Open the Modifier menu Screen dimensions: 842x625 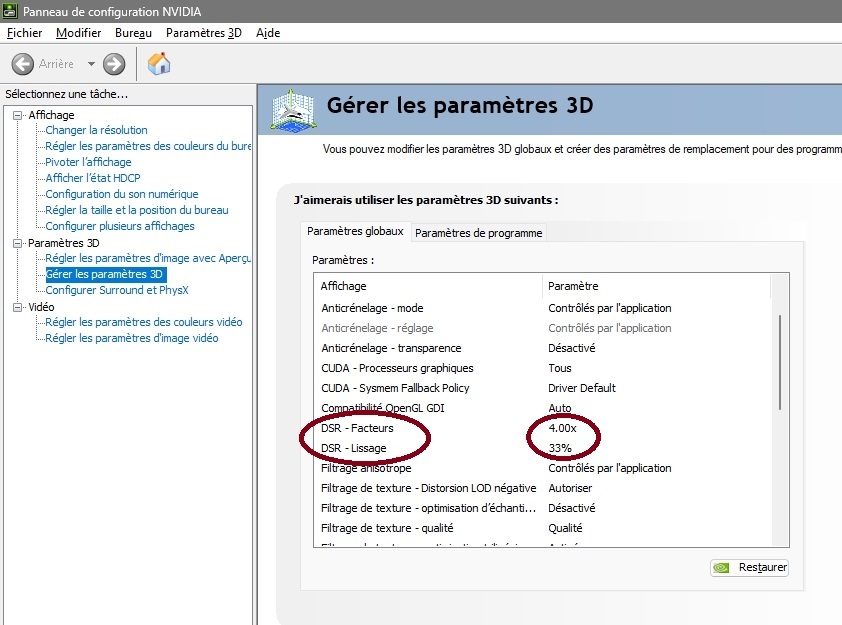click(x=78, y=33)
